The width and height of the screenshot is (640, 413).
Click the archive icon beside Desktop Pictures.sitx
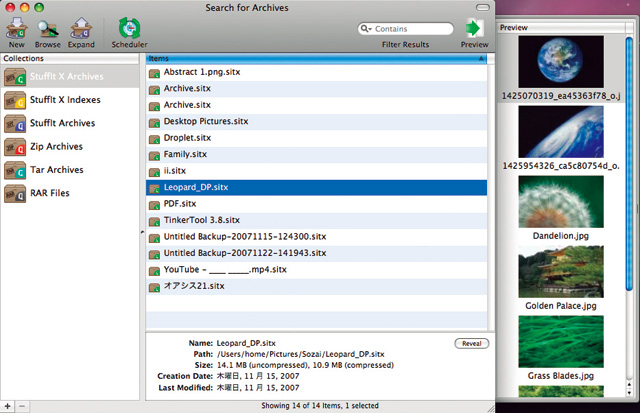click(x=154, y=123)
